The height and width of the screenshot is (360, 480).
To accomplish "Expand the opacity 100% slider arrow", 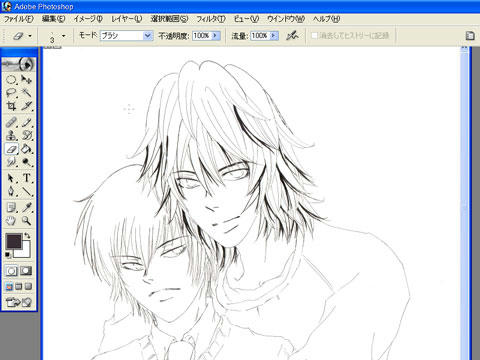I will pos(215,35).
